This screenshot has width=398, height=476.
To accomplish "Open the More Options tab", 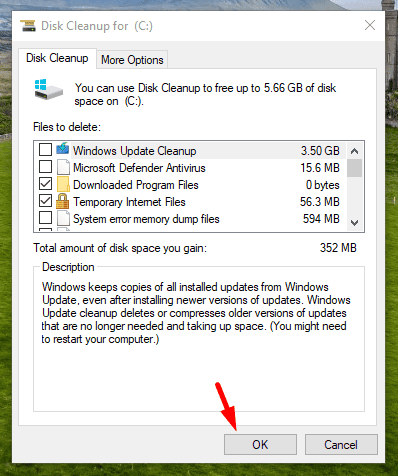I will [x=132, y=60].
